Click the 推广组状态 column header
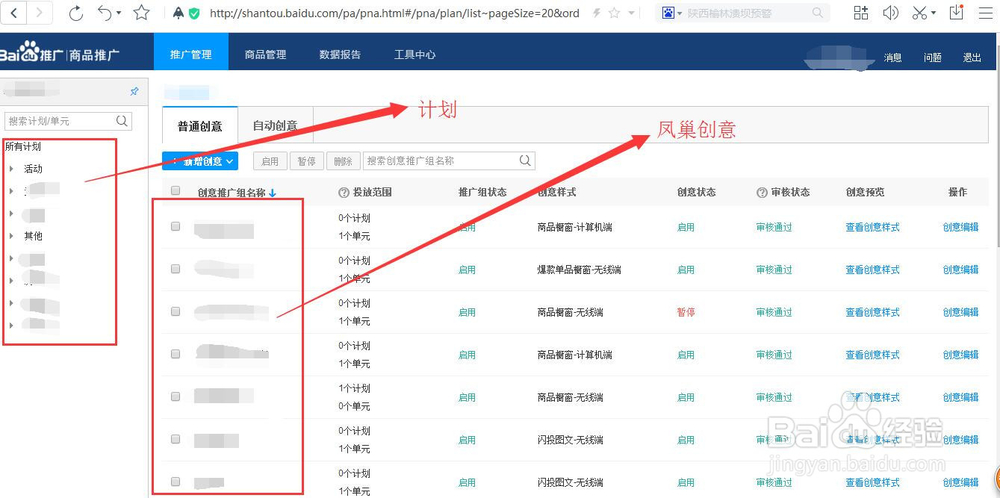1000x498 pixels. pyautogui.click(x=482, y=193)
